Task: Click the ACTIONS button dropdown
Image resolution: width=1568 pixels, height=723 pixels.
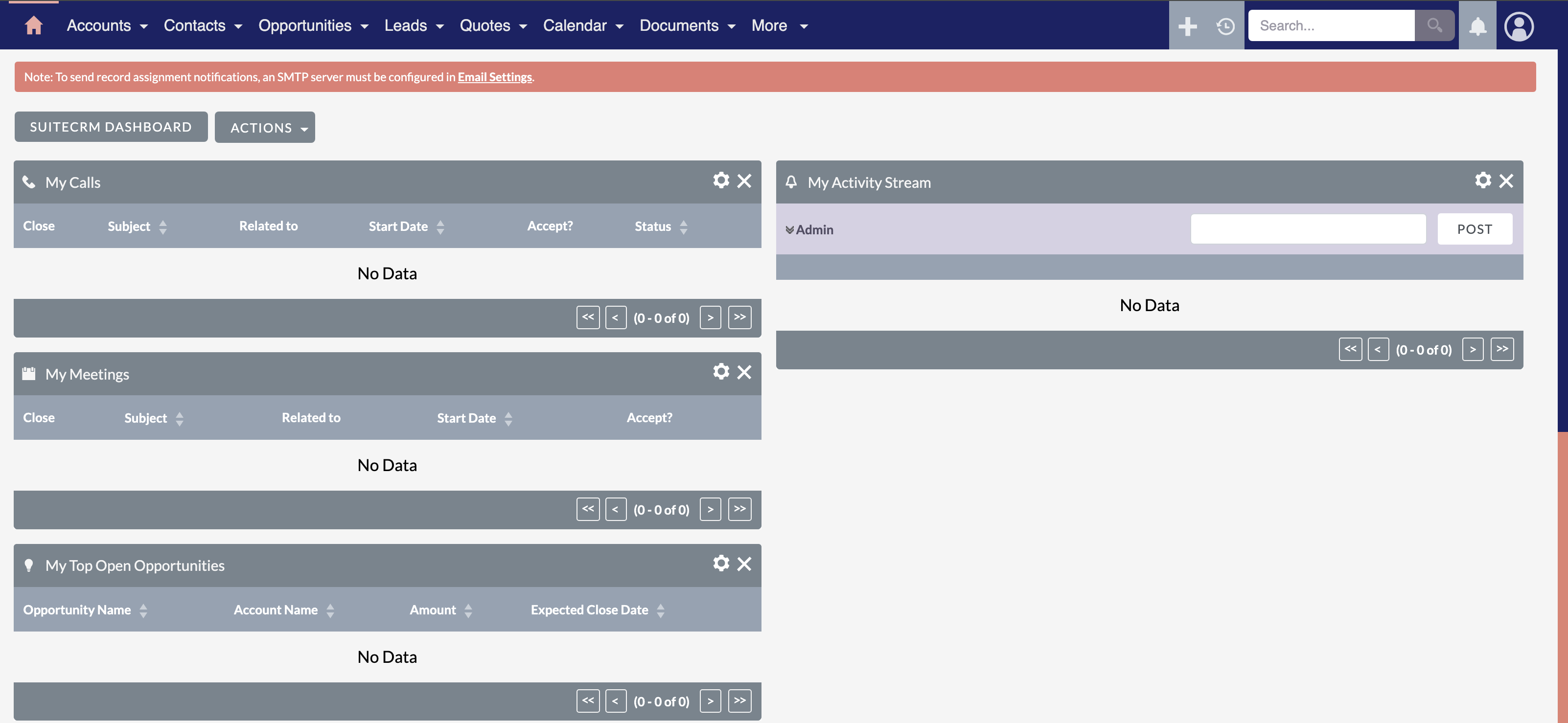Action: coord(265,127)
